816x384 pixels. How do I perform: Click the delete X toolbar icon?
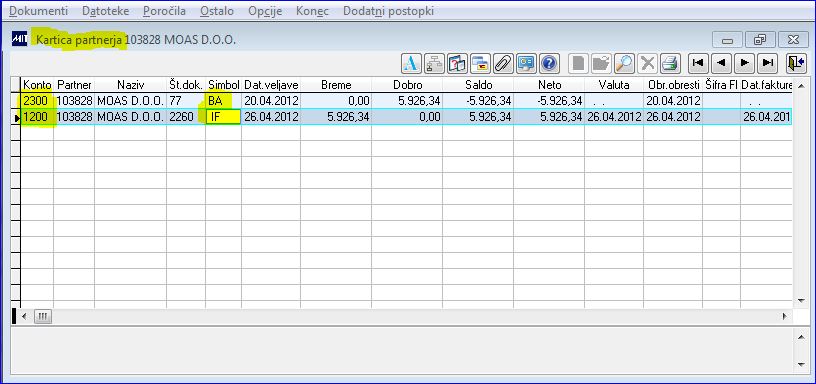[x=647, y=63]
